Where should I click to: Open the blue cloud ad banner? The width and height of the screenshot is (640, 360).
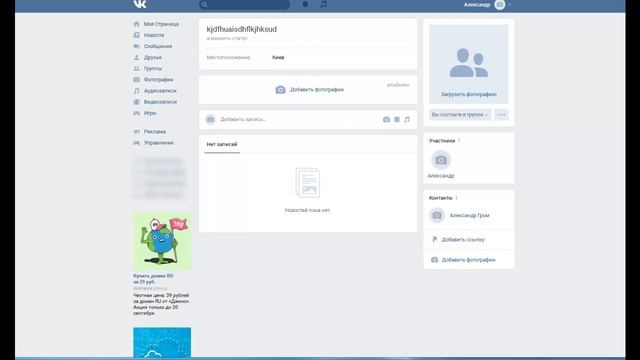[162, 343]
